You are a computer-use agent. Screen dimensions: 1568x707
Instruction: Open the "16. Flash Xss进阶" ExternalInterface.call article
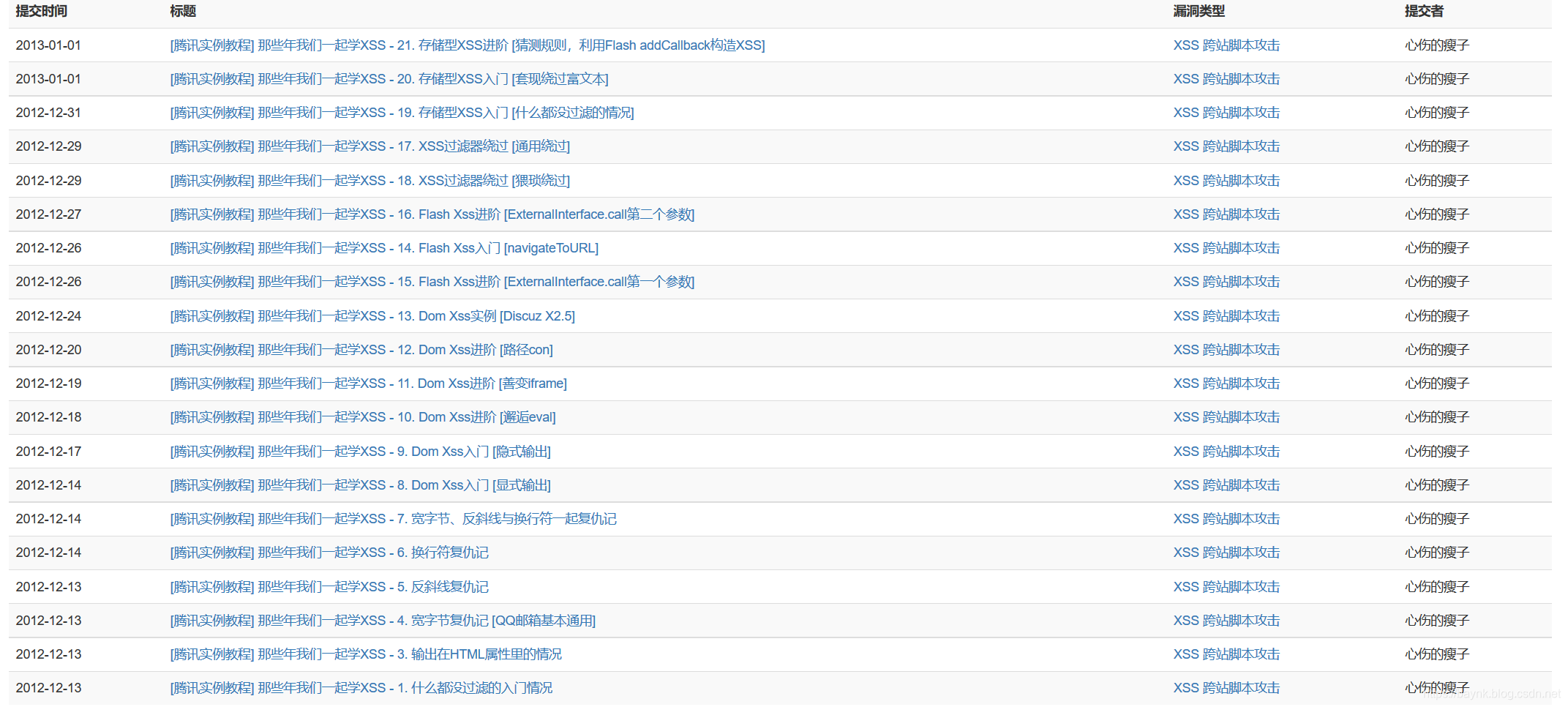(432, 214)
